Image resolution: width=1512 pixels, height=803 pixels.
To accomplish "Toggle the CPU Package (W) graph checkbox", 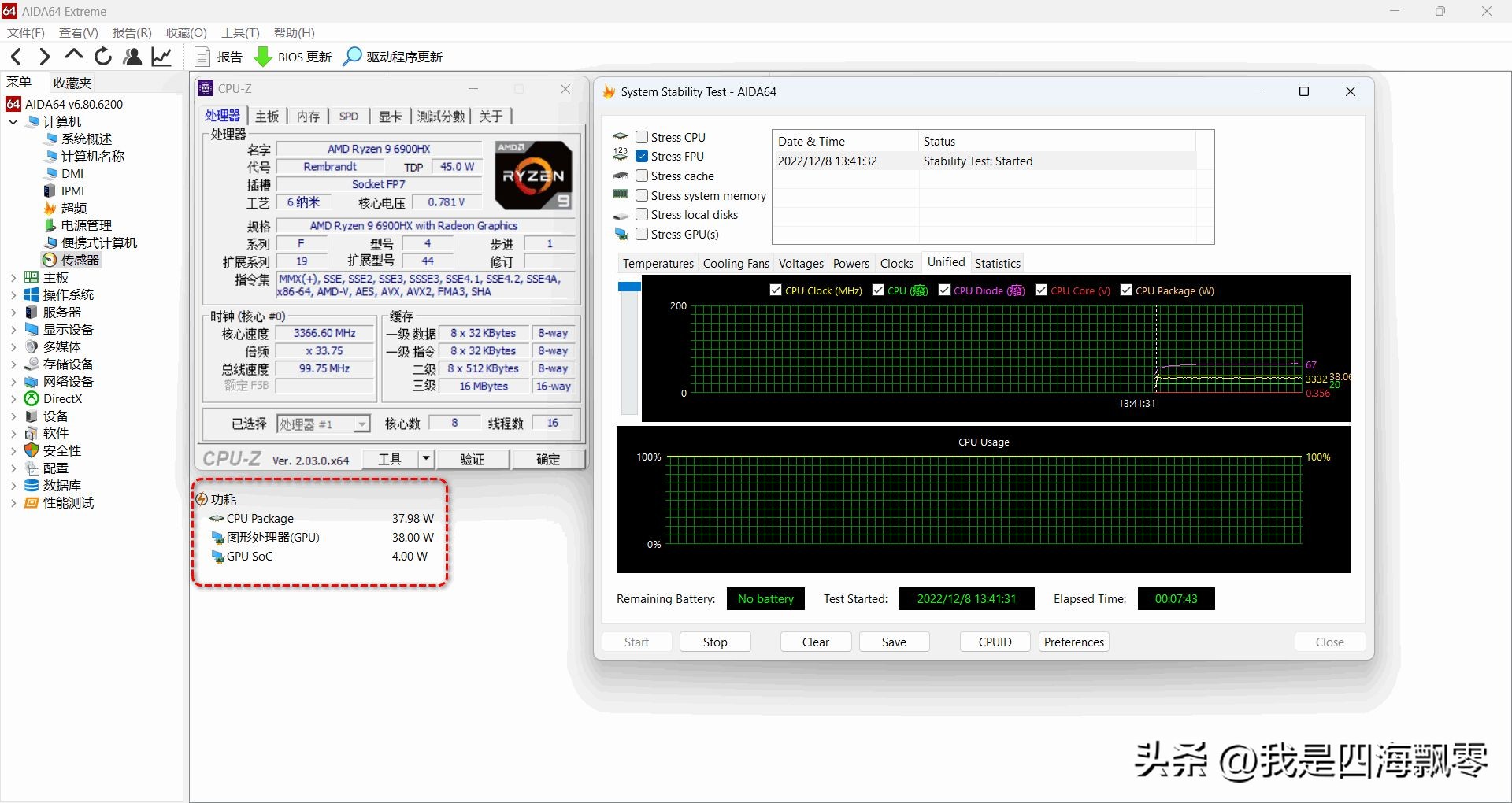I will click(1126, 290).
